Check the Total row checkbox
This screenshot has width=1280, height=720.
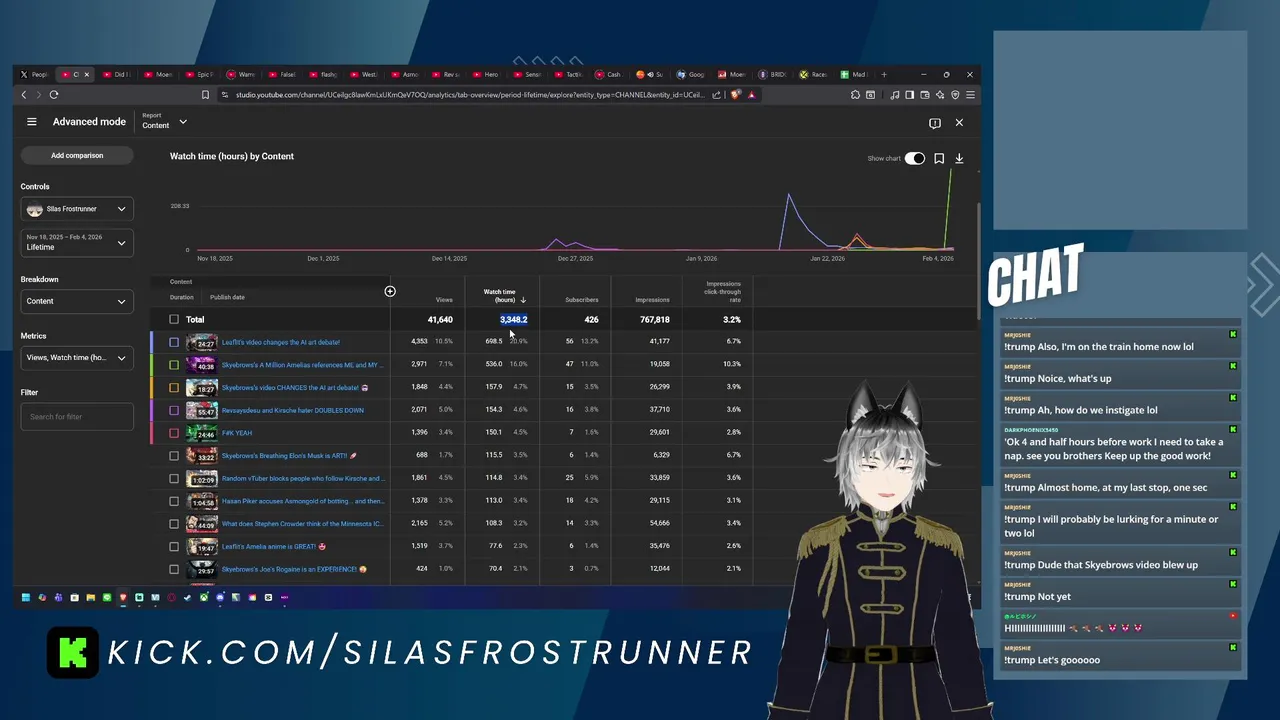[x=174, y=320]
